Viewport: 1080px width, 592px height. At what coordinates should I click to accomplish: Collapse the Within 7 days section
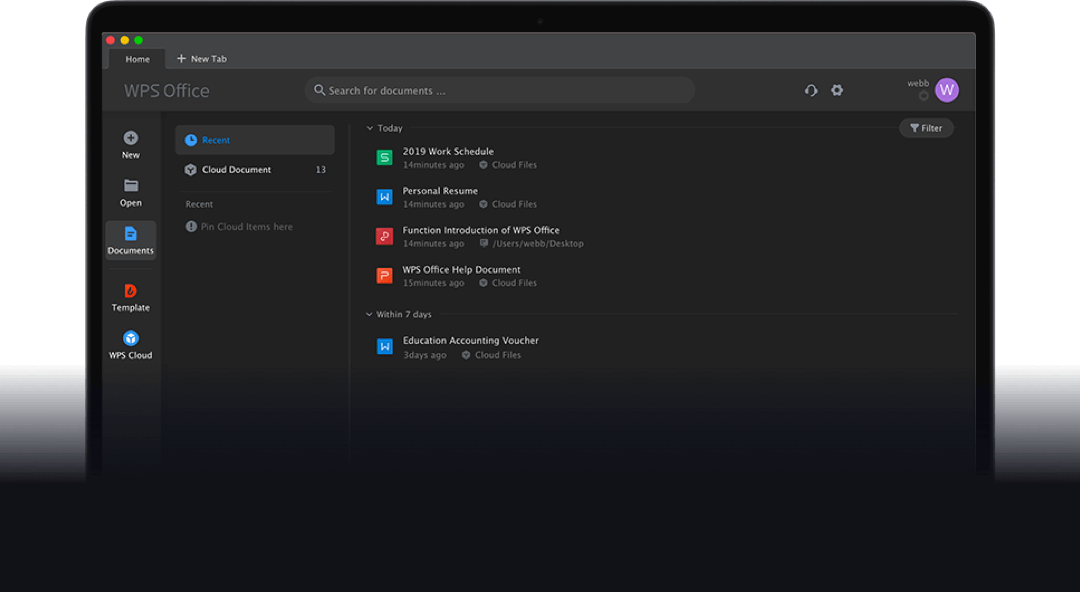(x=370, y=315)
